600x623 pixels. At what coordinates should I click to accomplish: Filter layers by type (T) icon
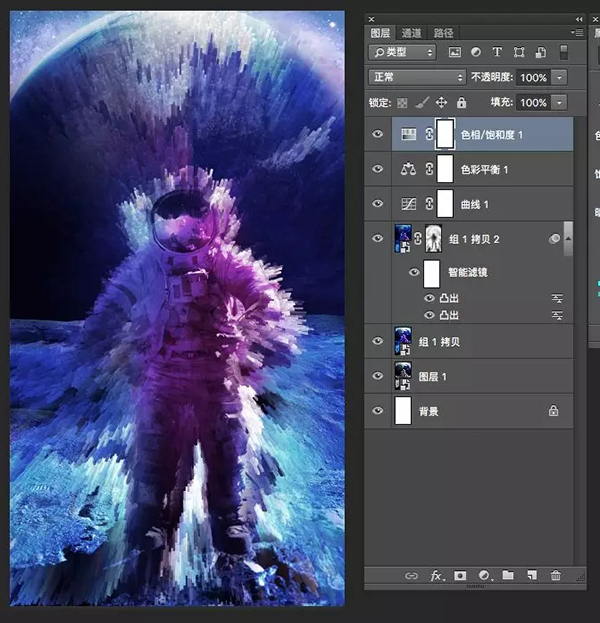pyautogui.click(x=497, y=52)
